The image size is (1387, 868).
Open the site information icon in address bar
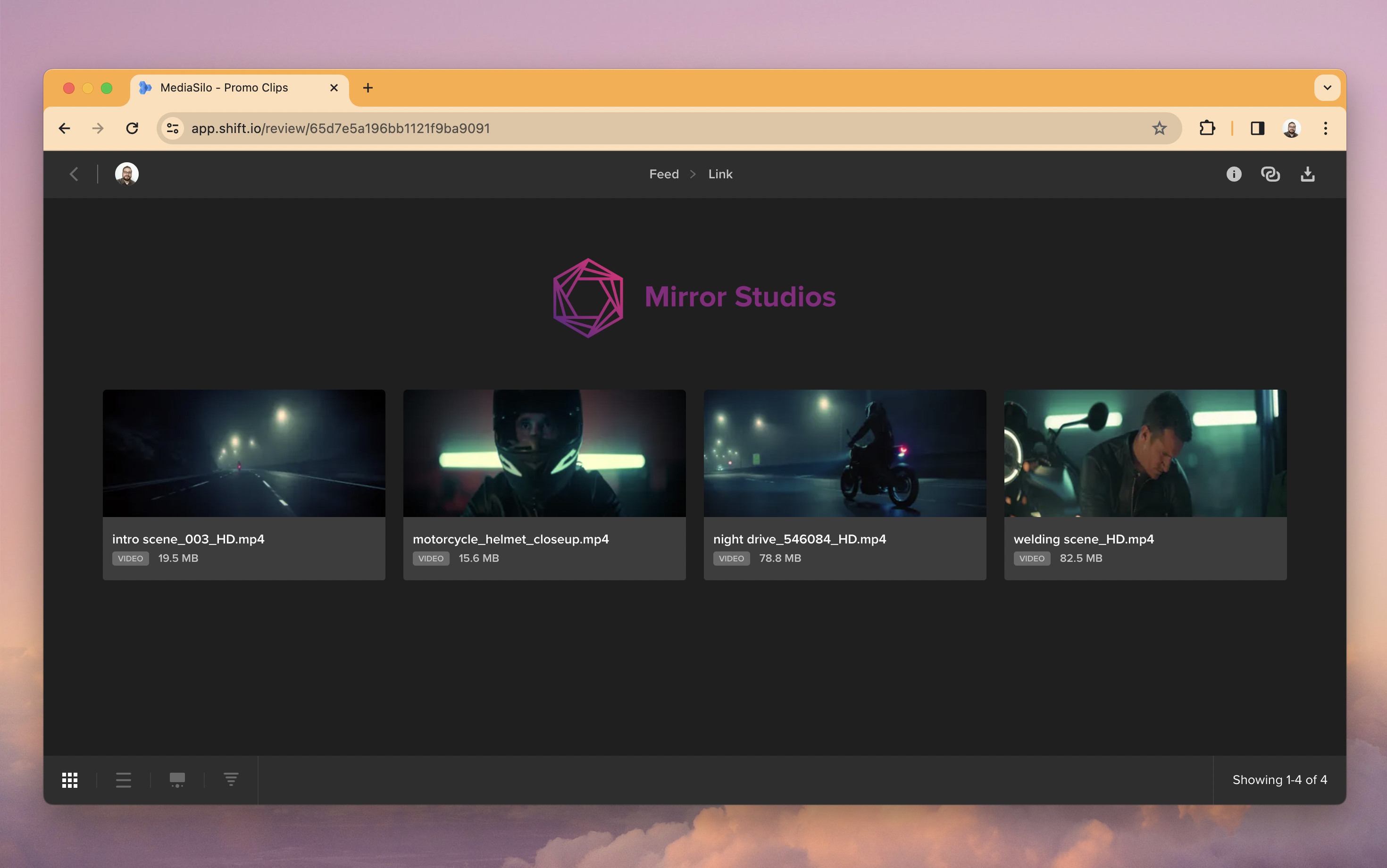tap(173, 128)
